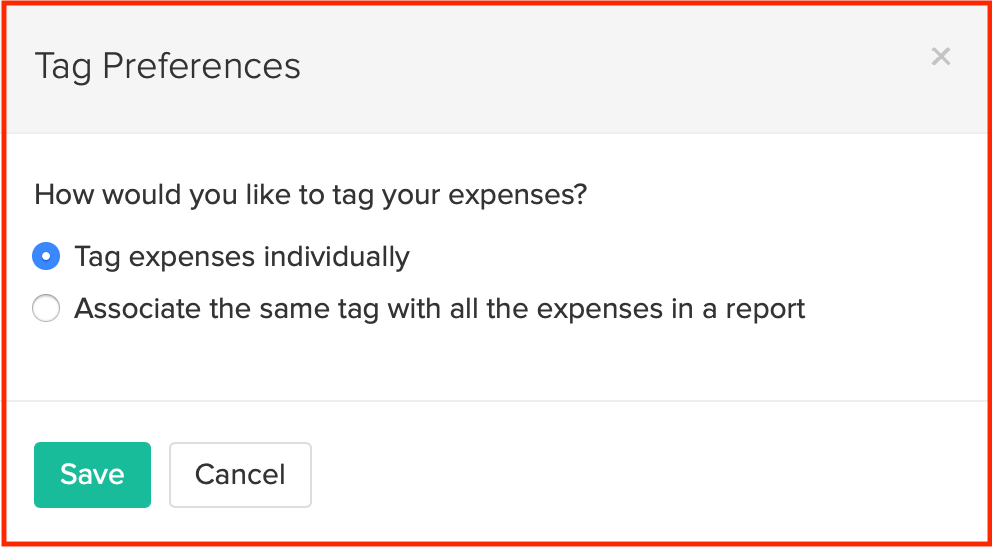Click the blue selected radio dot
The image size is (992, 548).
tap(46, 257)
